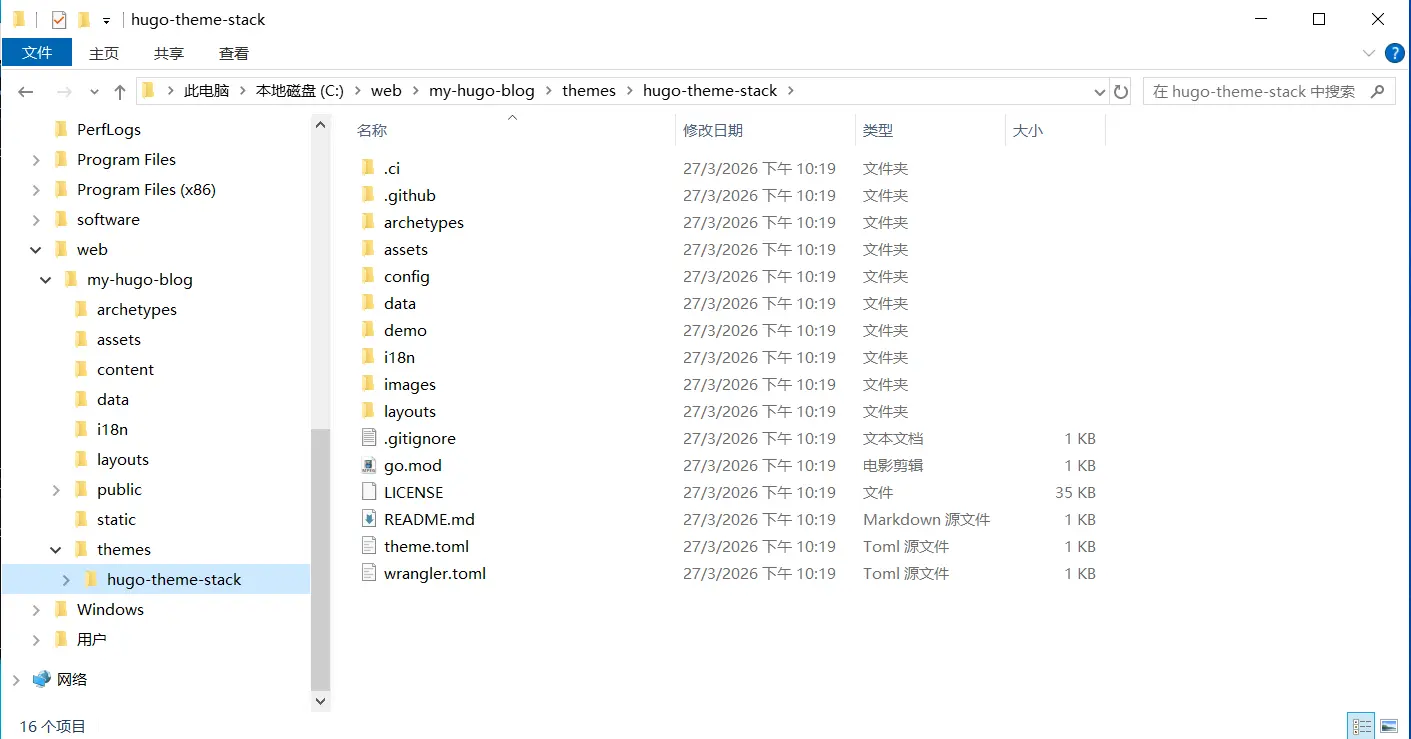Click the search magnifier icon

(1377, 91)
